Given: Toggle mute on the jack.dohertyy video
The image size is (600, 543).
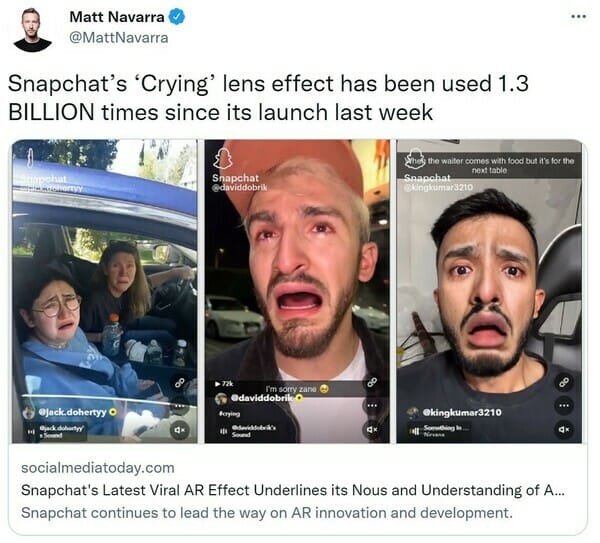Looking at the screenshot, I should pos(179,430).
